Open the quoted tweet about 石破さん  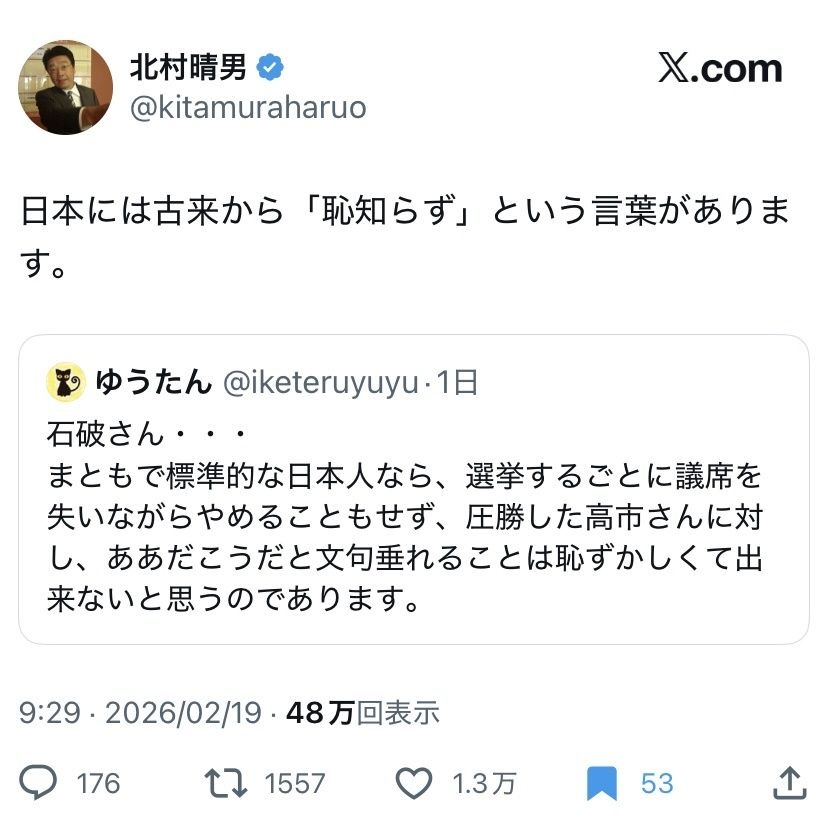413,520
